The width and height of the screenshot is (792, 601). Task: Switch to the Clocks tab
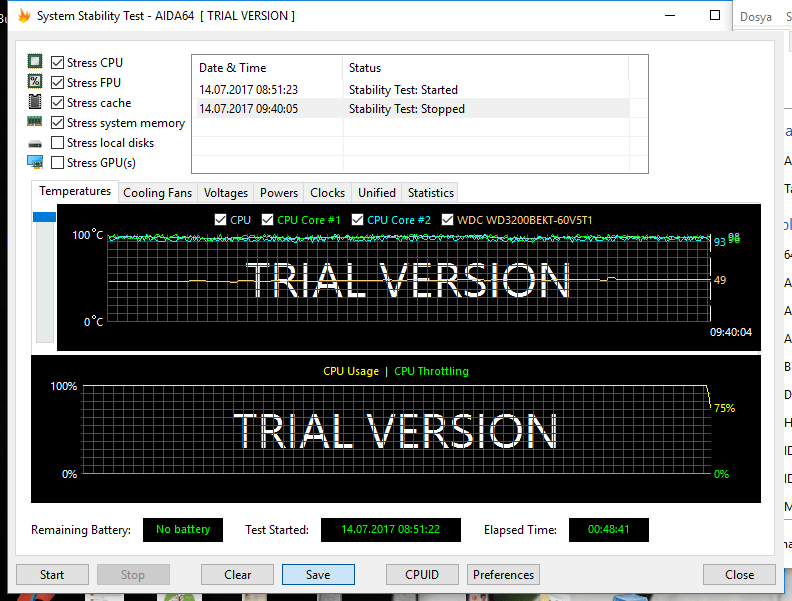tap(327, 193)
